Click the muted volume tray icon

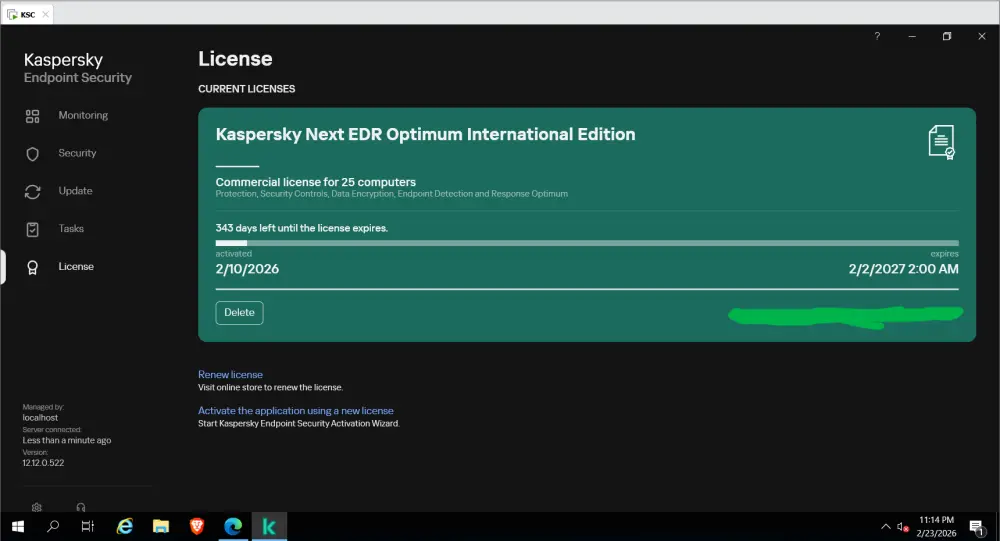[x=902, y=527]
